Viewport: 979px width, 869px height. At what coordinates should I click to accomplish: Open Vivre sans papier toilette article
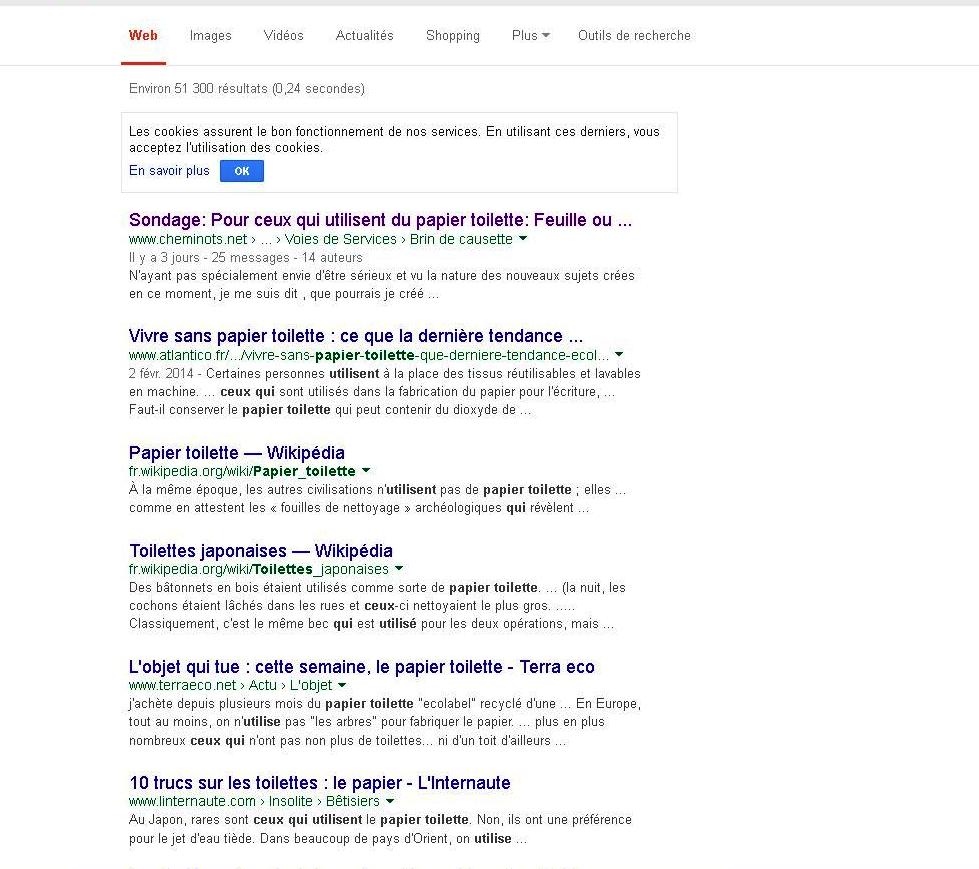pos(355,336)
